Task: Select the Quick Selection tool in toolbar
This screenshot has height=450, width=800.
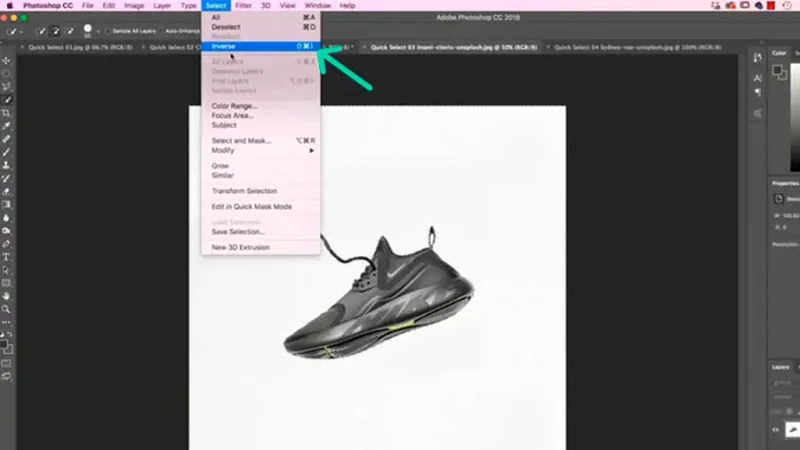Action: click(6, 100)
